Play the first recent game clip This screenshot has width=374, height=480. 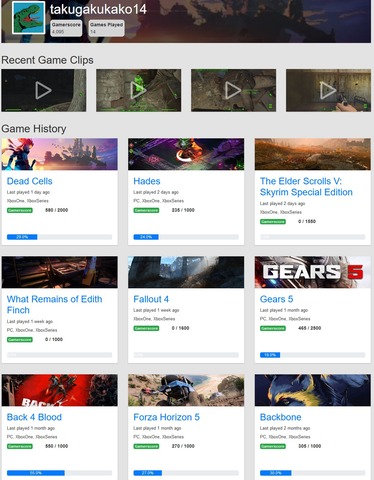44,90
